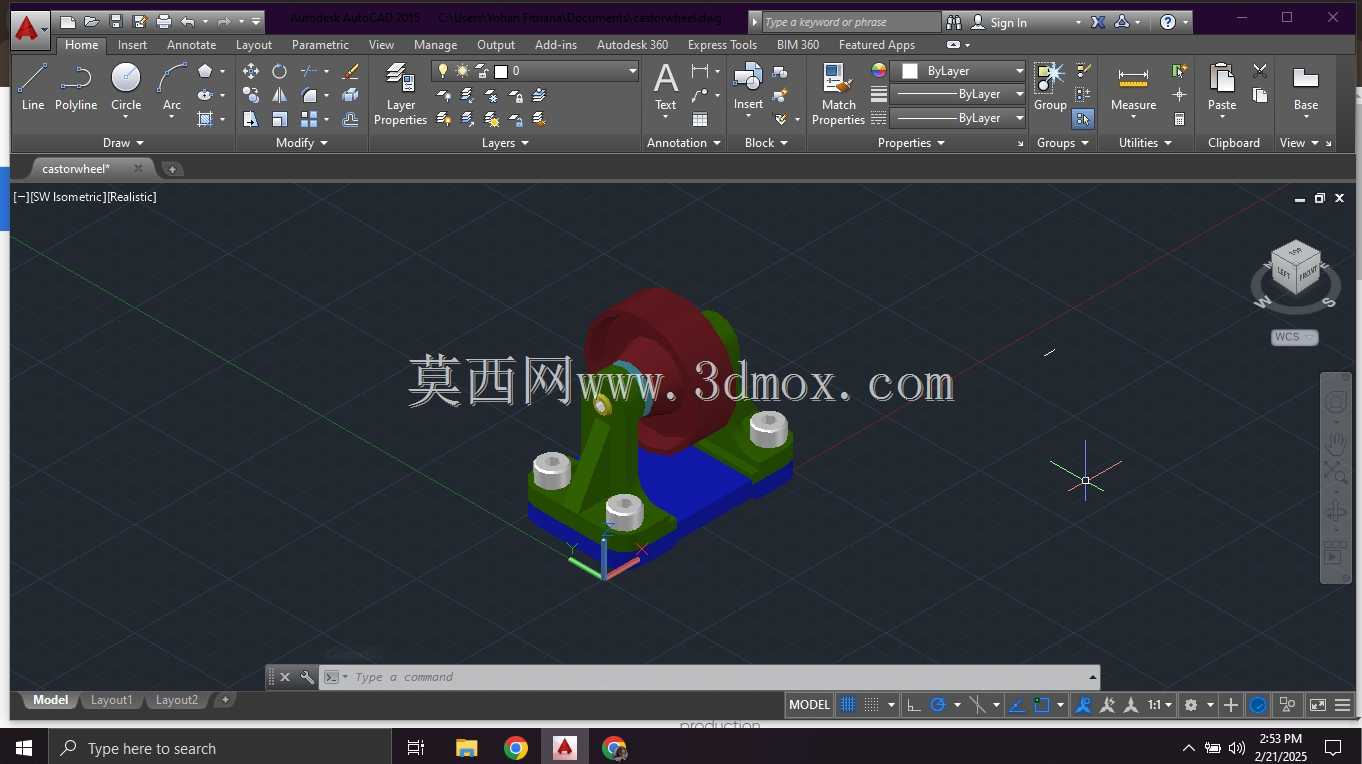Click the object color wheel swatch icon

coord(878,71)
